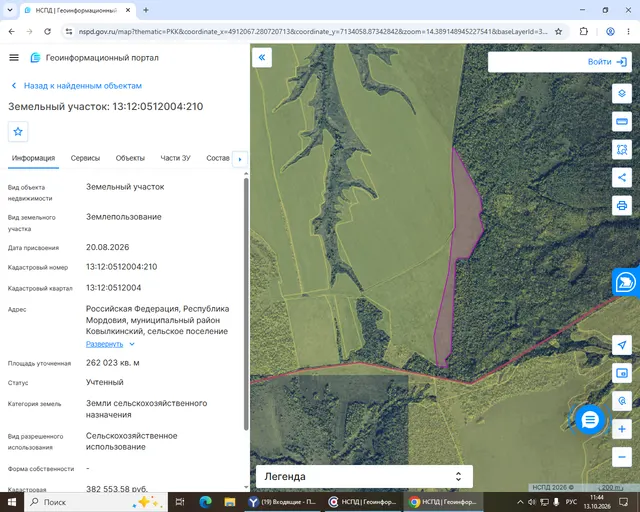640x512 pixels.
Task: Click the taskbar Поиск search box
Action: click(x=96, y=502)
